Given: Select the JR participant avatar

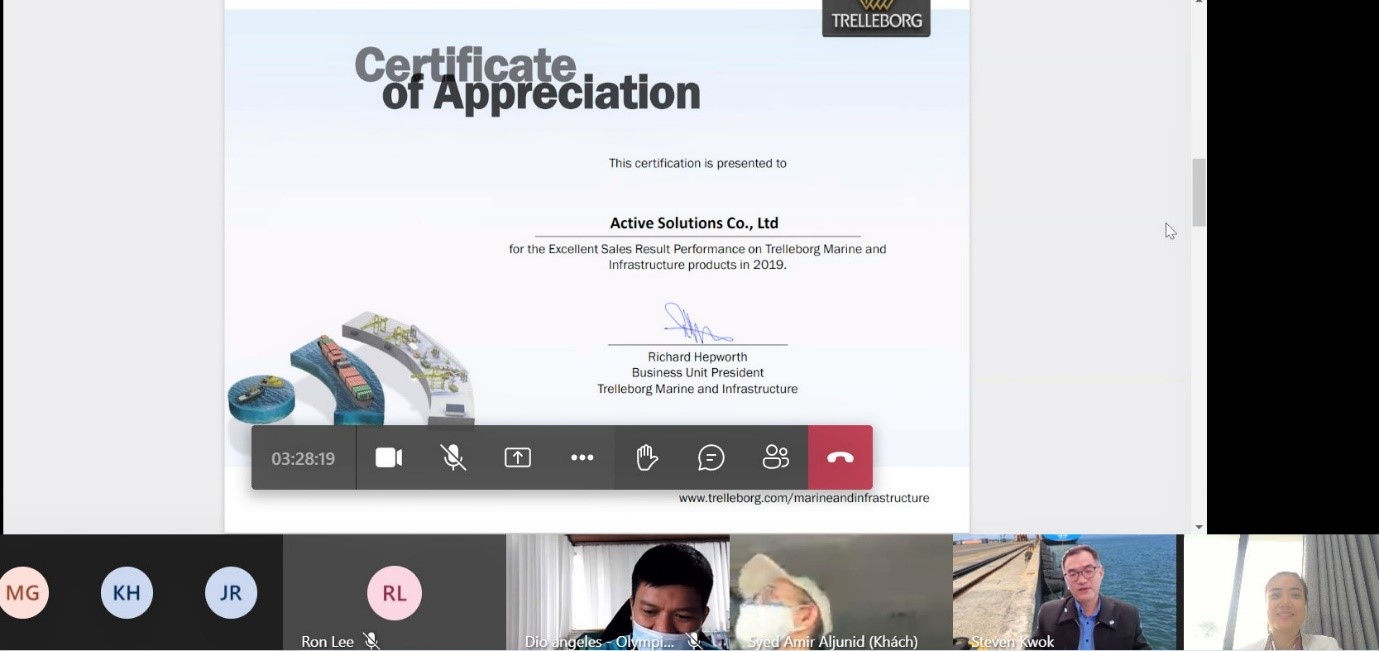Looking at the screenshot, I should click(231, 593).
